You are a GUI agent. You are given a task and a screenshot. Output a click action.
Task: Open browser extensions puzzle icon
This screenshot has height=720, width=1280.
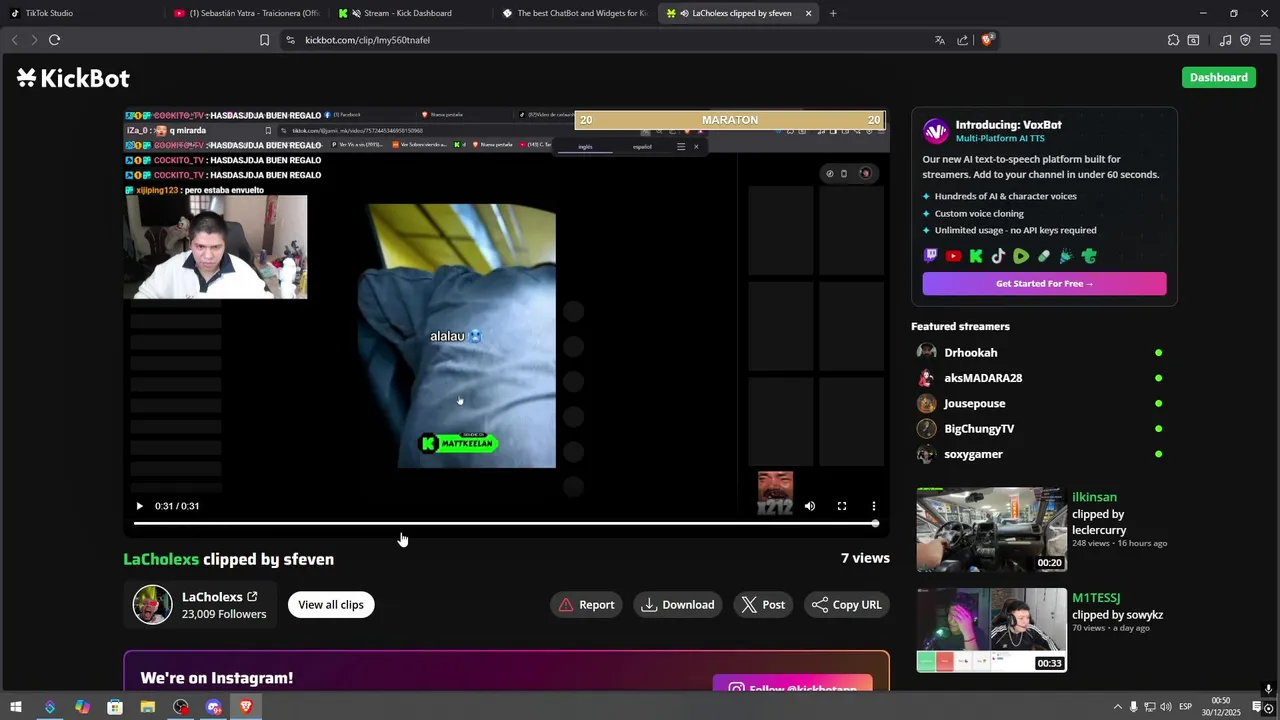(1173, 40)
